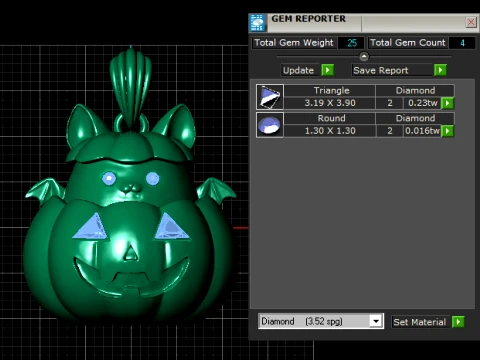Click the Set Material button
480x360 pixels.
tap(420, 322)
